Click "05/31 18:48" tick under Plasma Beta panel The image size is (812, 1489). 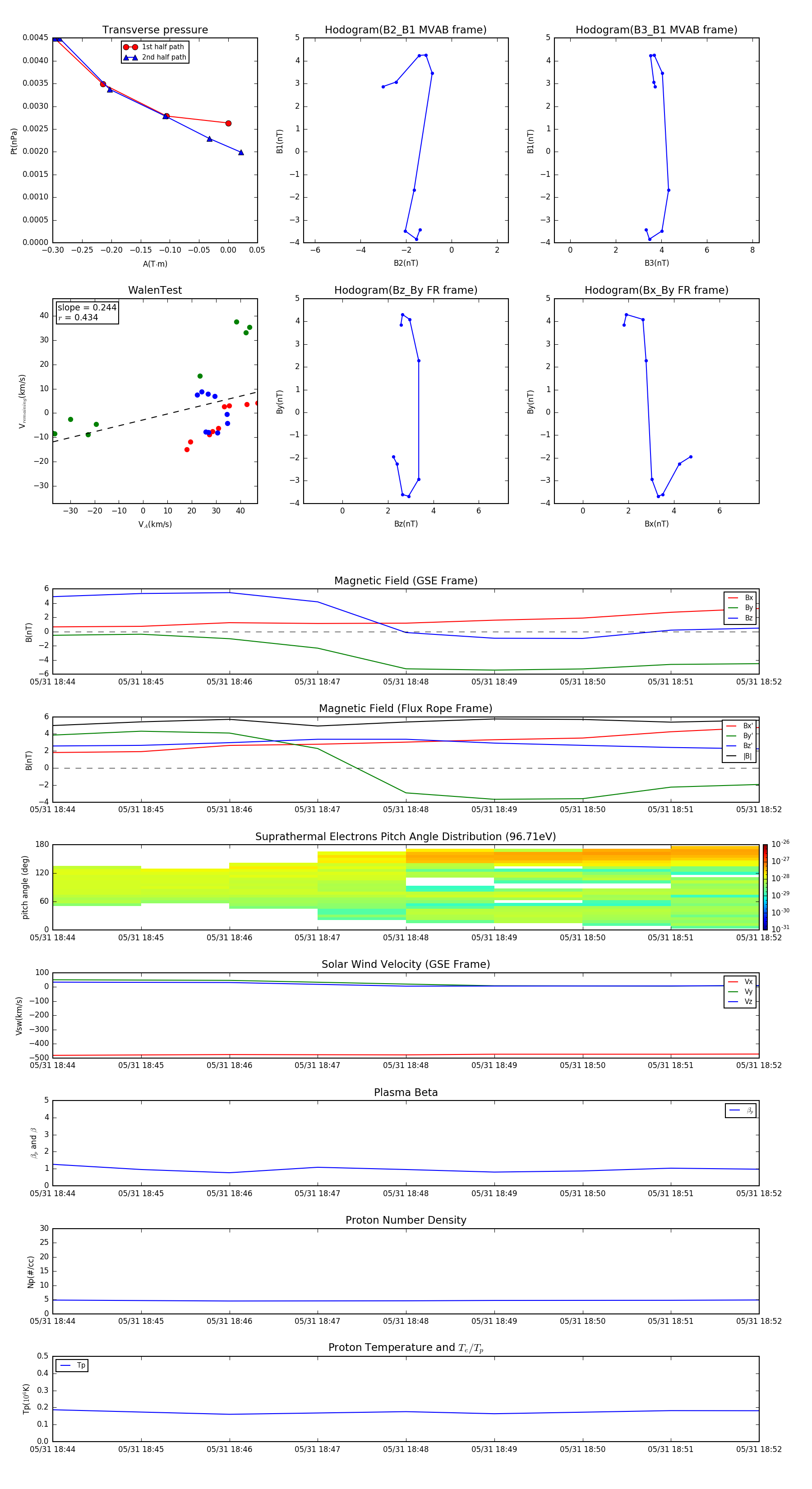point(406,1193)
